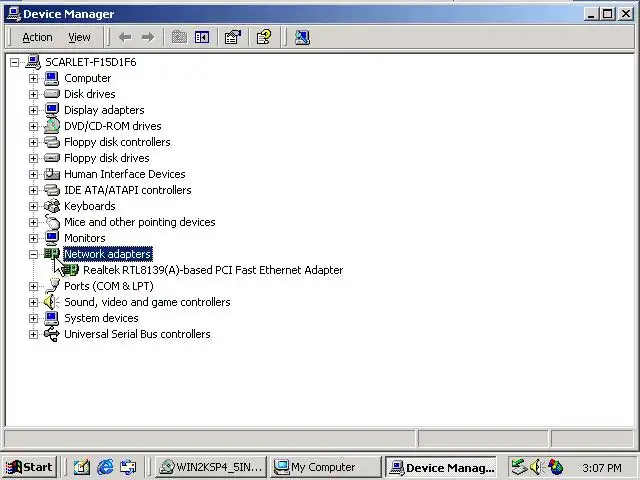The image size is (640, 480).
Task: Select Realtek RTL8139(A)-based PCI Fast Ethernet Adapter
Action: click(213, 270)
